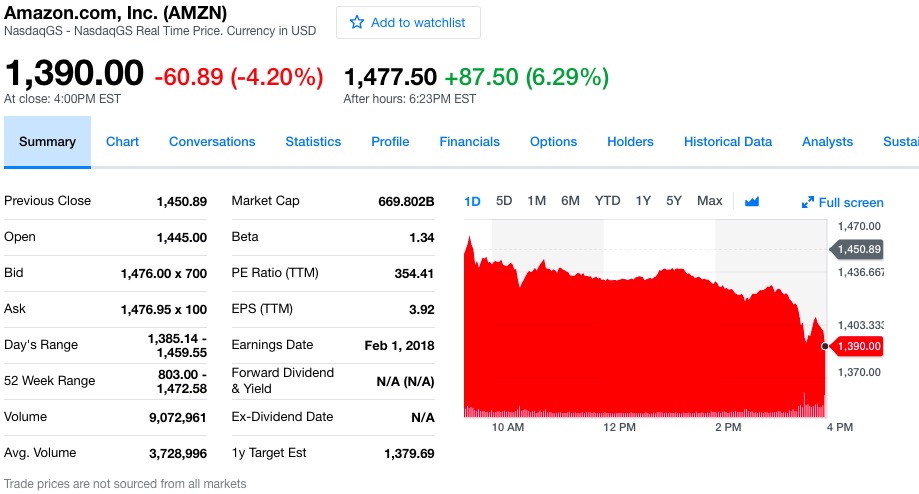Viewport: 919px width, 494px height.
Task: Switch to the 5Y chart range
Action: click(674, 201)
